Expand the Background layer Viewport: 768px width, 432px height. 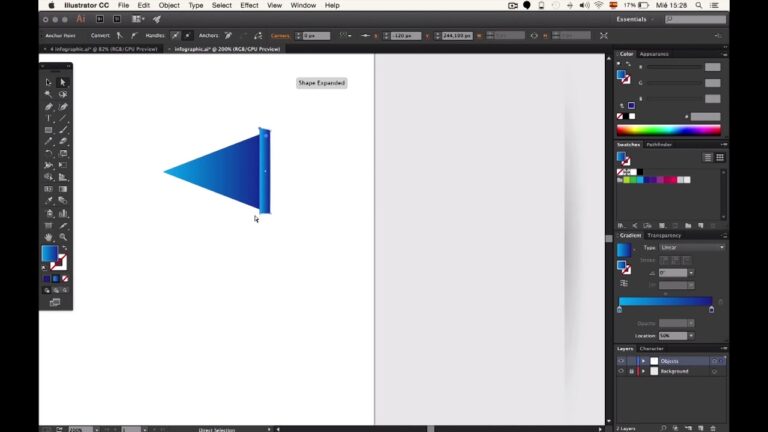click(x=643, y=371)
